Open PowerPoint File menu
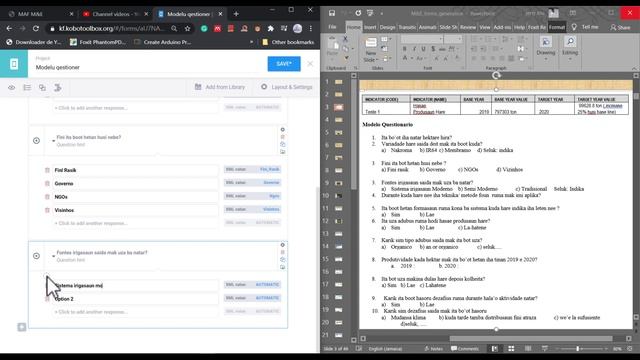 (332, 27)
